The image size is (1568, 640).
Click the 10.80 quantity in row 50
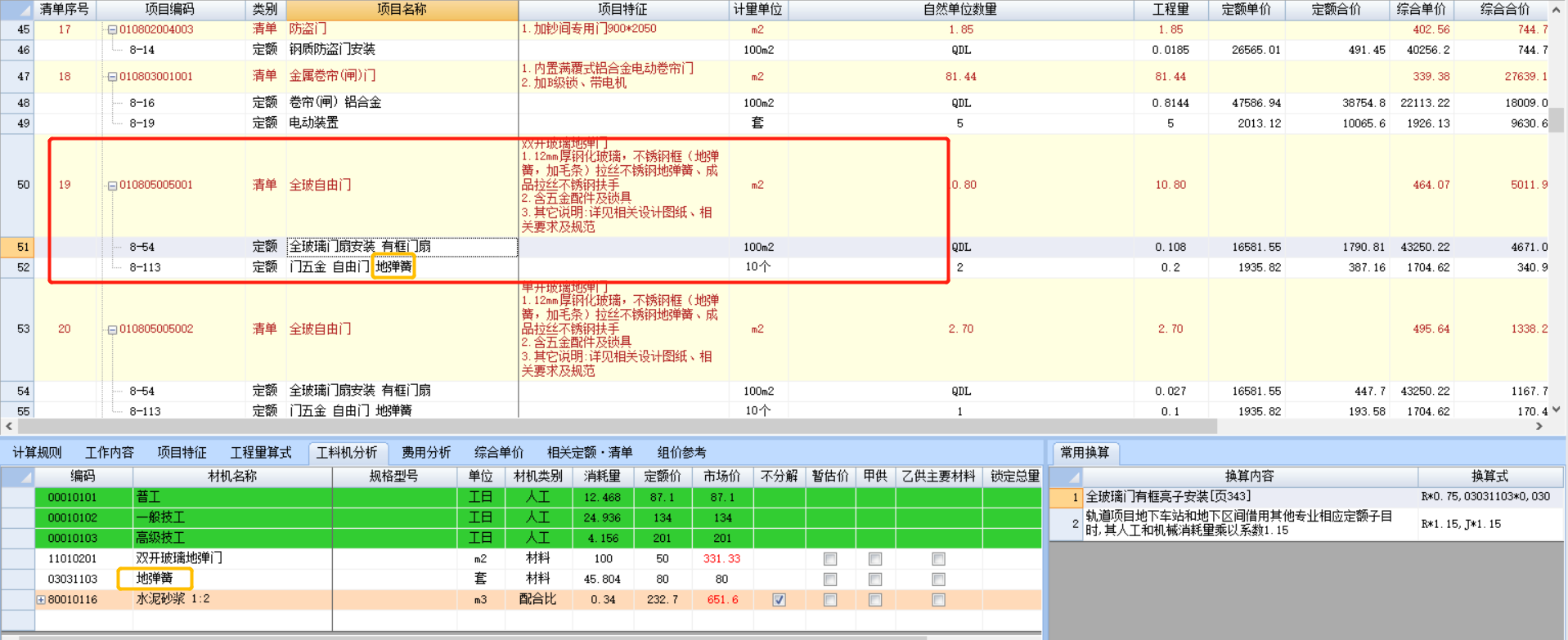tap(1170, 186)
